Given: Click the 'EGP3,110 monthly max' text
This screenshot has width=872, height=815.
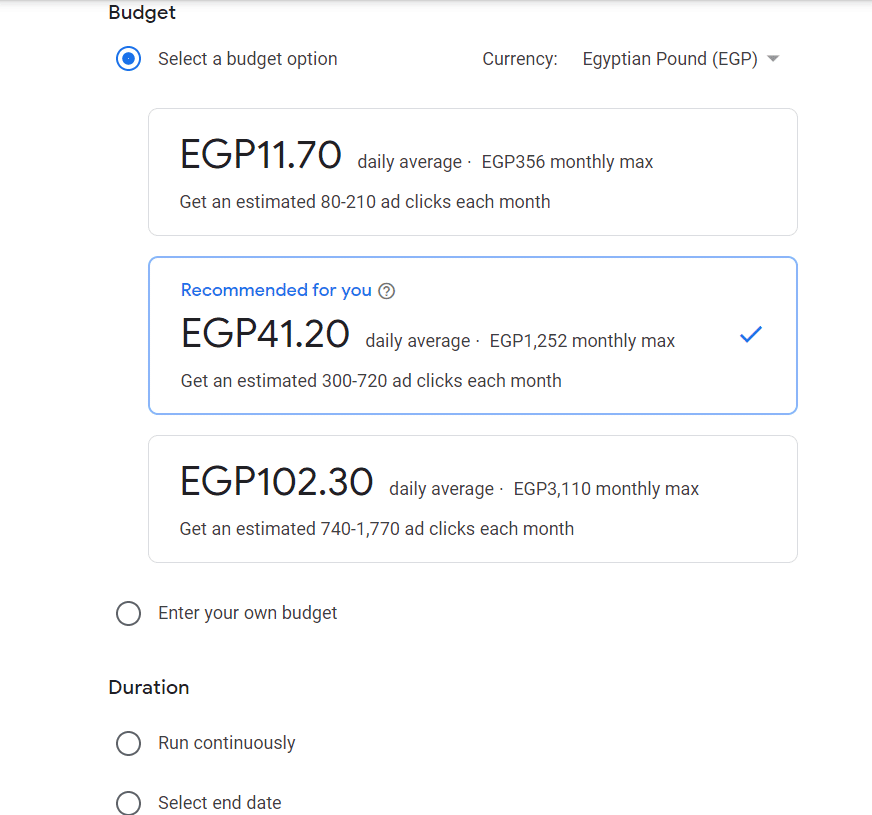Looking at the screenshot, I should (x=606, y=489).
